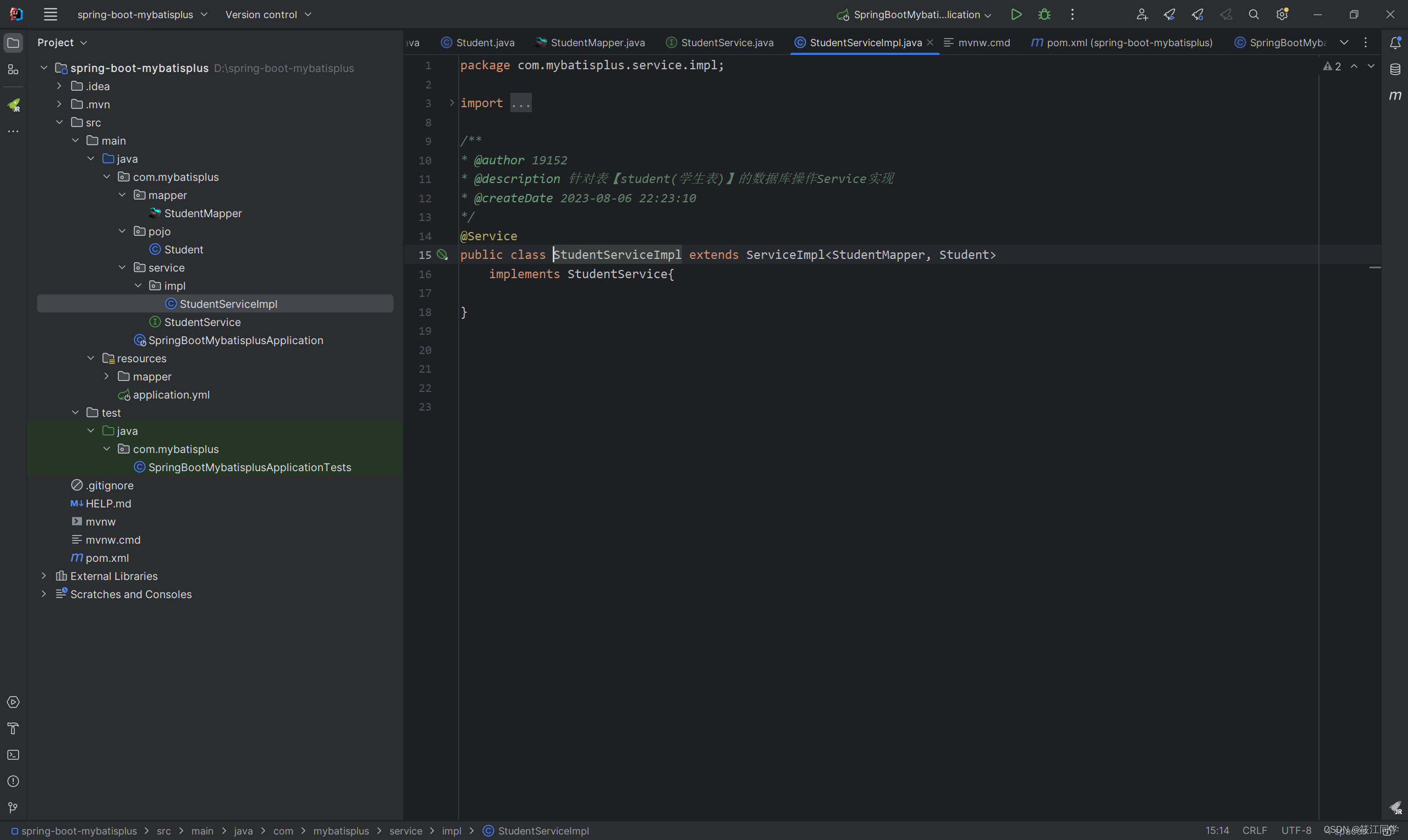Click the warnings indicator showing 2

1332,66
